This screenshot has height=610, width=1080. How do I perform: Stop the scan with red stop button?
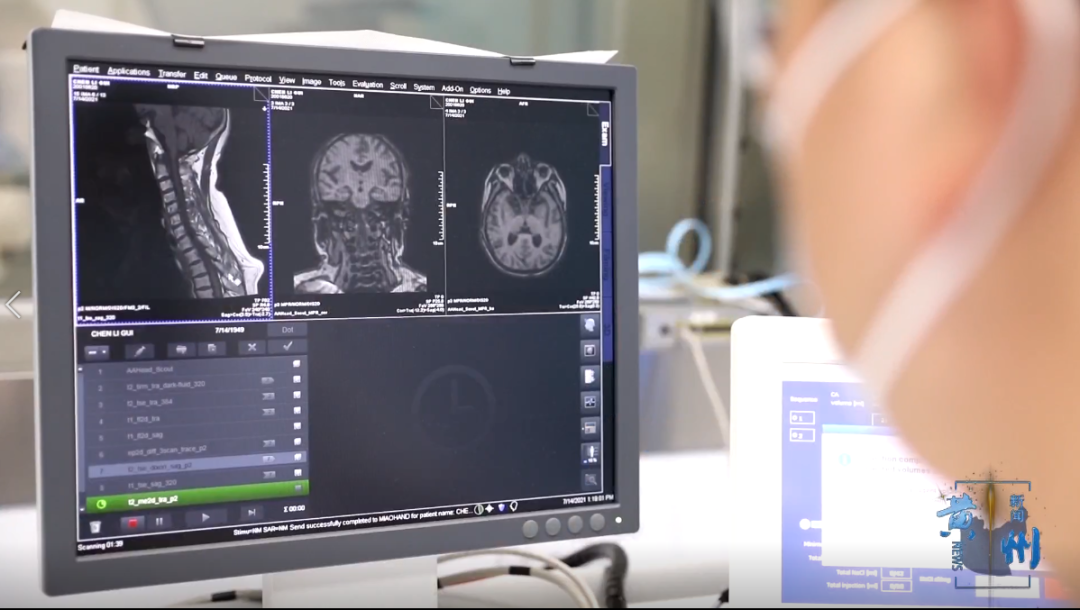(x=132, y=523)
